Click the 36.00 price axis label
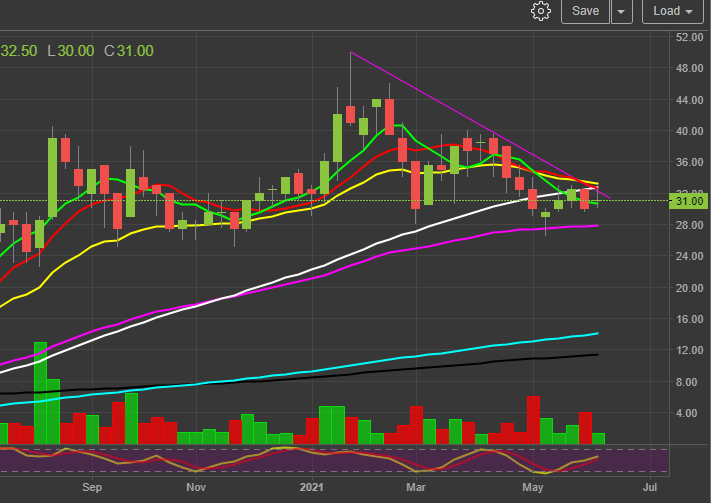 (x=689, y=162)
